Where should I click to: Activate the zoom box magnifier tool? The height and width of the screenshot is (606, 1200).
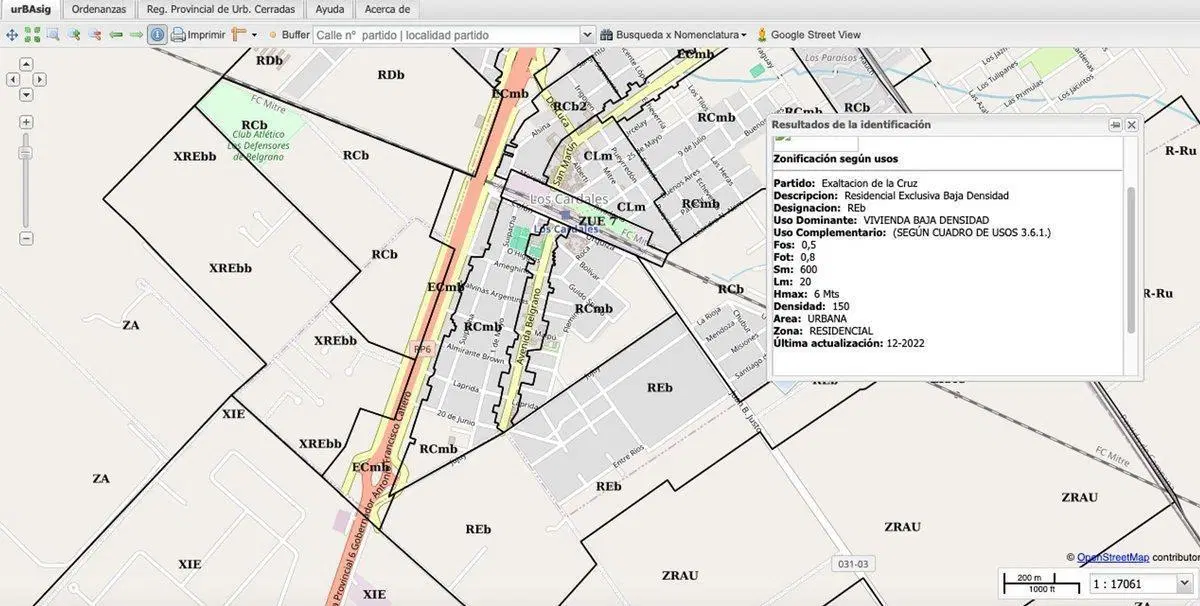(x=53, y=34)
